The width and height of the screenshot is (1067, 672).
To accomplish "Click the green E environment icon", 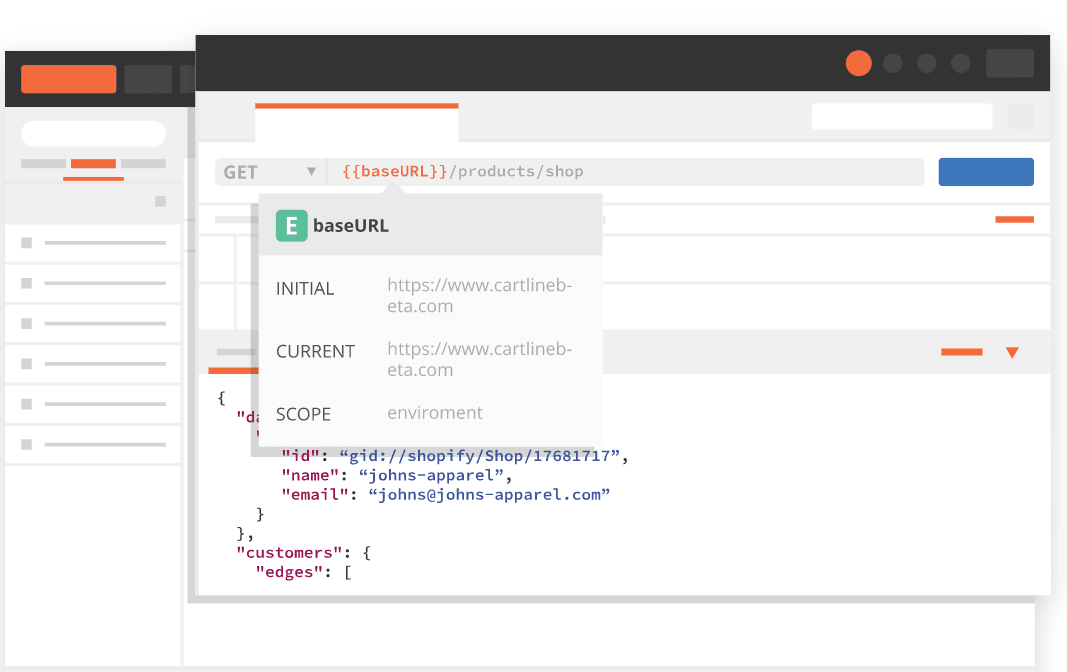I will coord(291,226).
